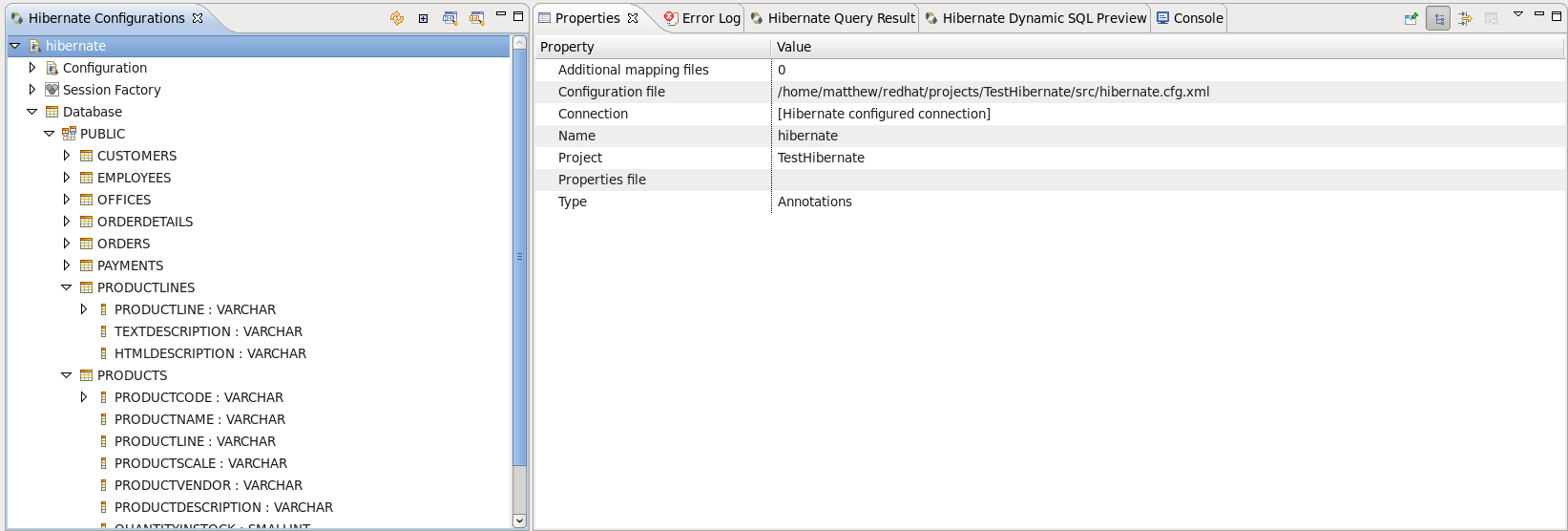Open the HQL editor icon
1568x531 pixels.
(449, 18)
